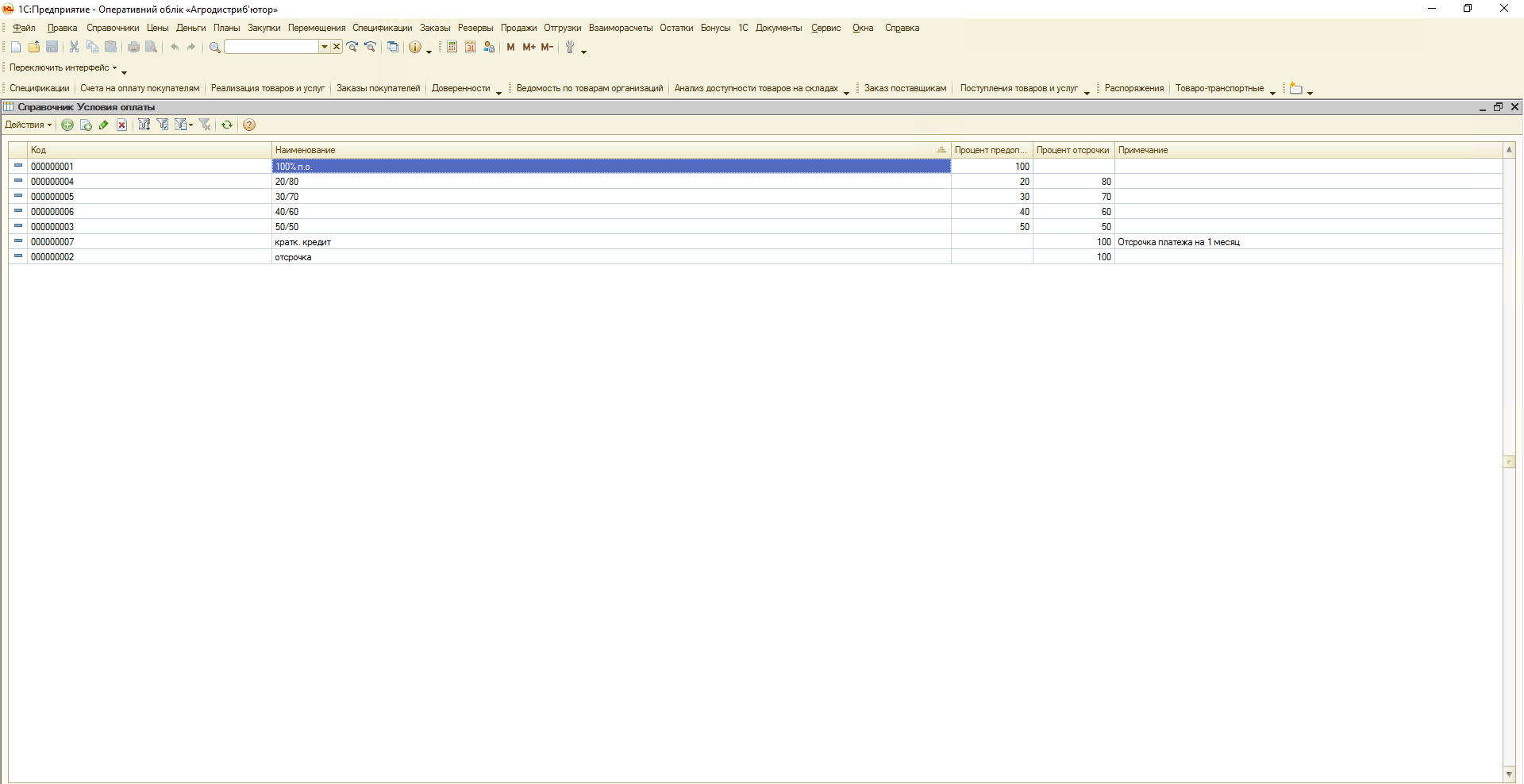Click Заказы покупателей shortcut button

(x=378, y=88)
